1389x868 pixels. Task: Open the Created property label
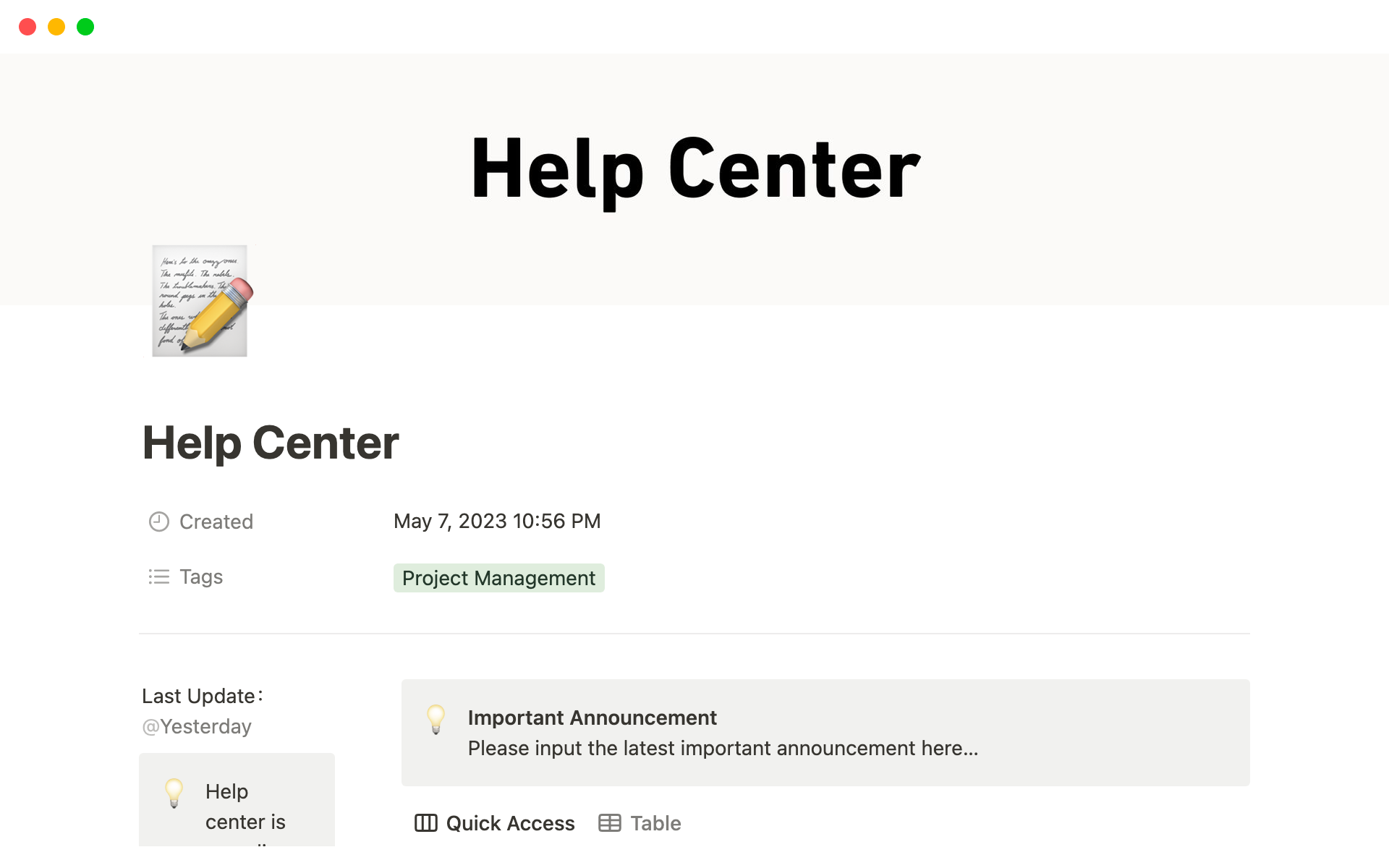pyautogui.click(x=216, y=522)
